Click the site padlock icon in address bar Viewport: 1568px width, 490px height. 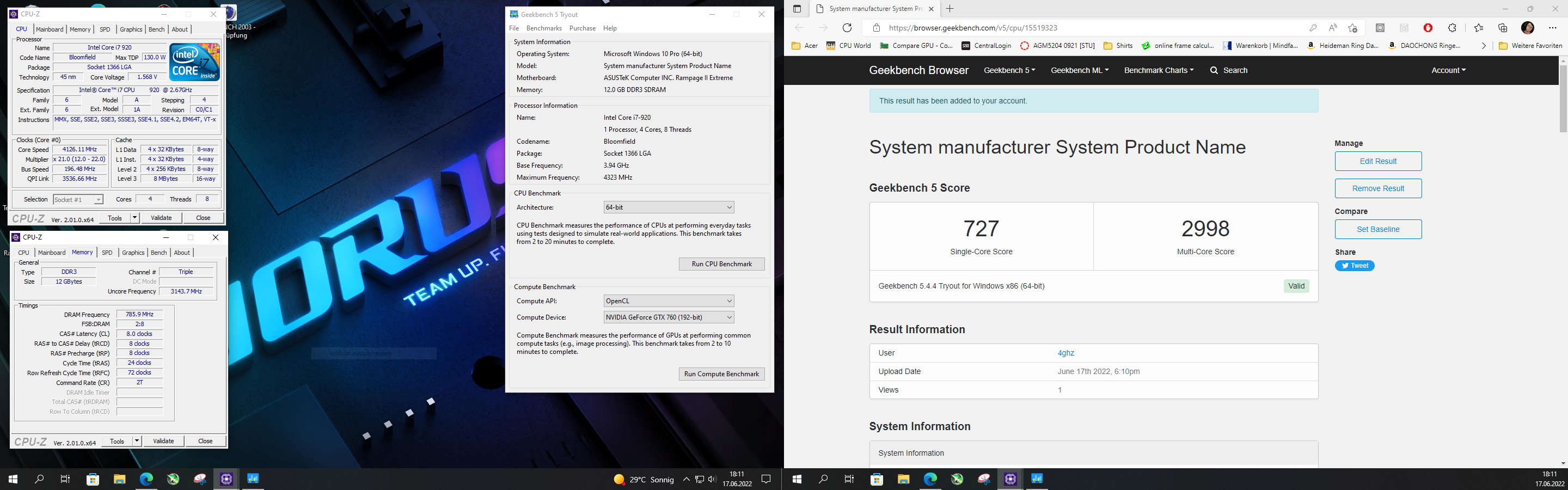tap(877, 28)
